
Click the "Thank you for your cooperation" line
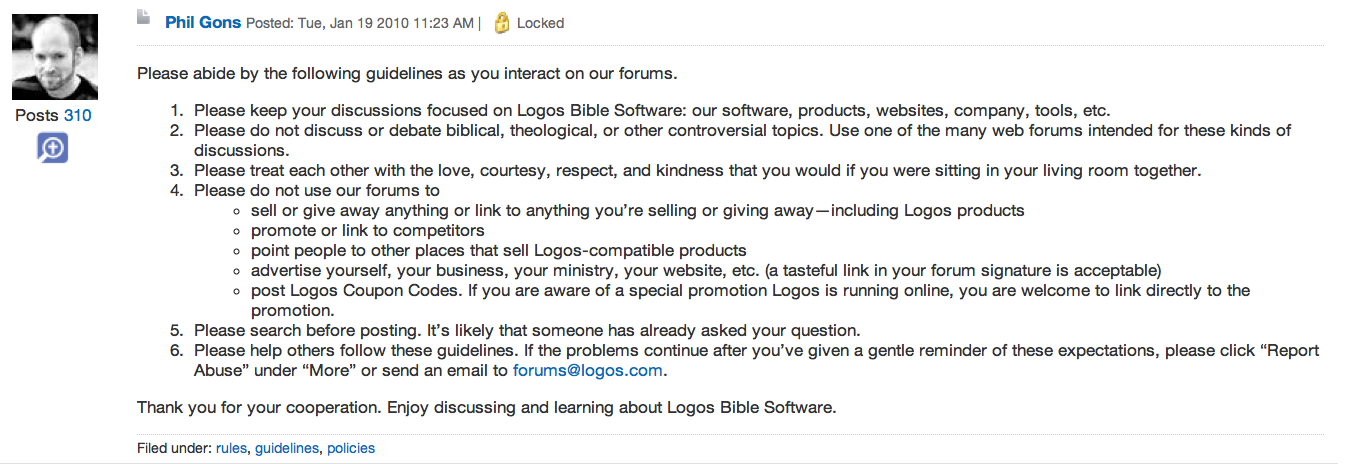[486, 407]
